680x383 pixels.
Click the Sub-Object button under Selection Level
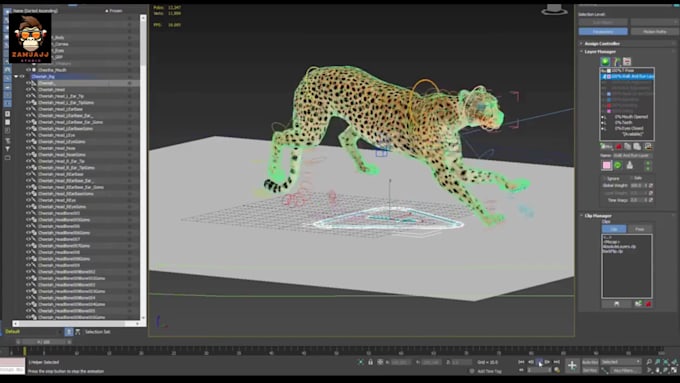tap(603, 22)
